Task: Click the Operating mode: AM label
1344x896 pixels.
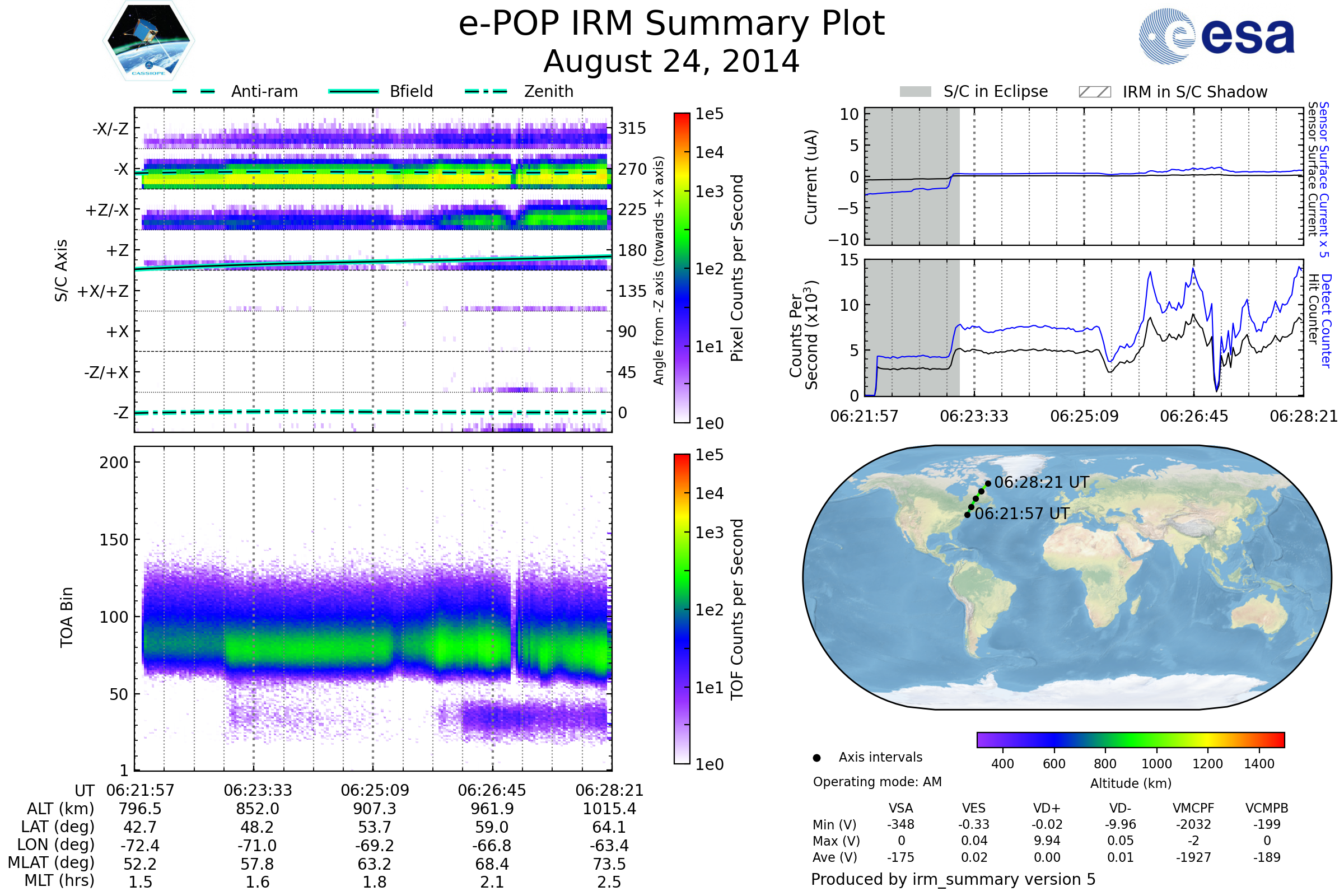Action: [x=877, y=782]
